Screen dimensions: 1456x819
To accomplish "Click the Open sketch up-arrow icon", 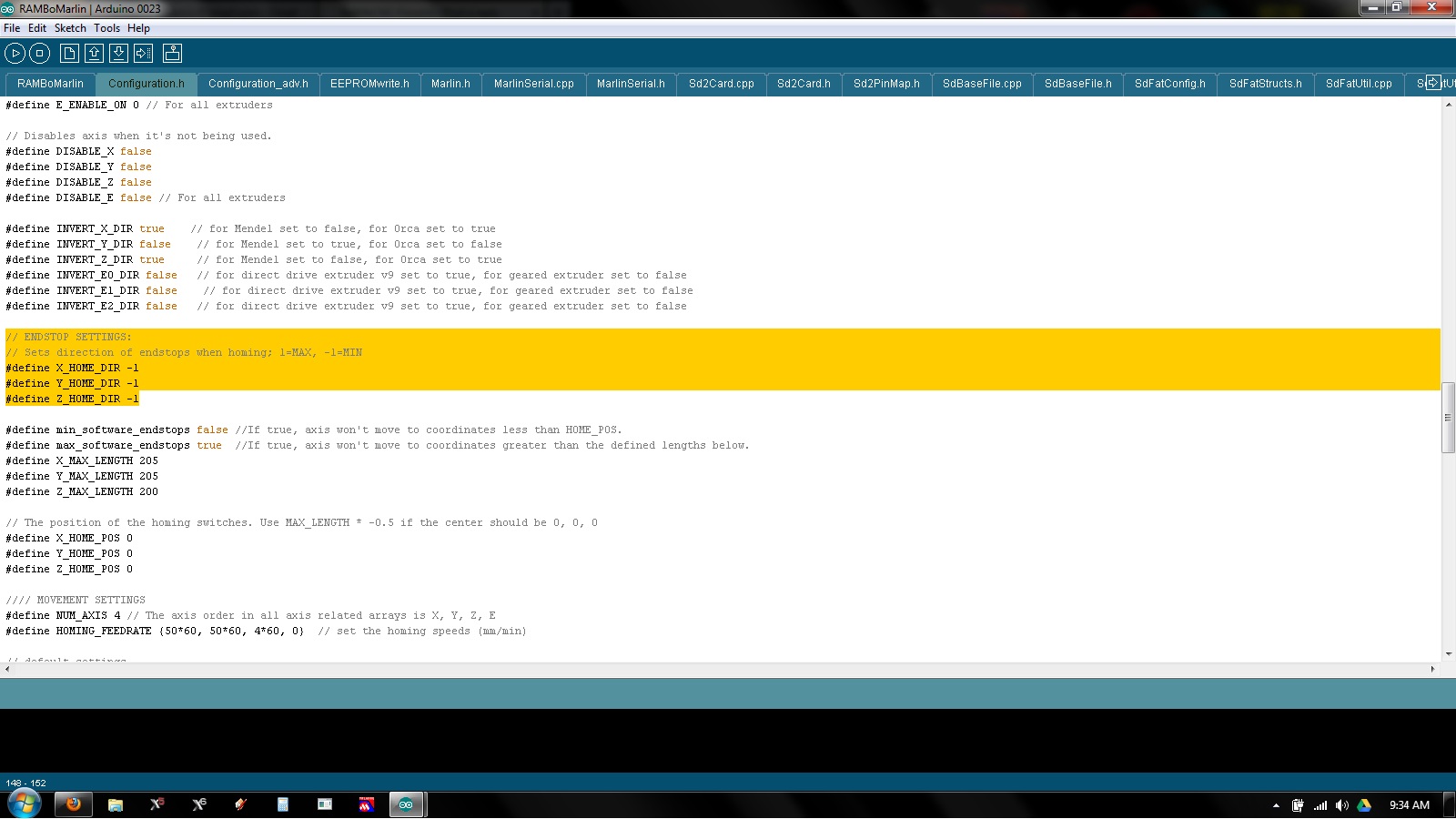I will [94, 54].
